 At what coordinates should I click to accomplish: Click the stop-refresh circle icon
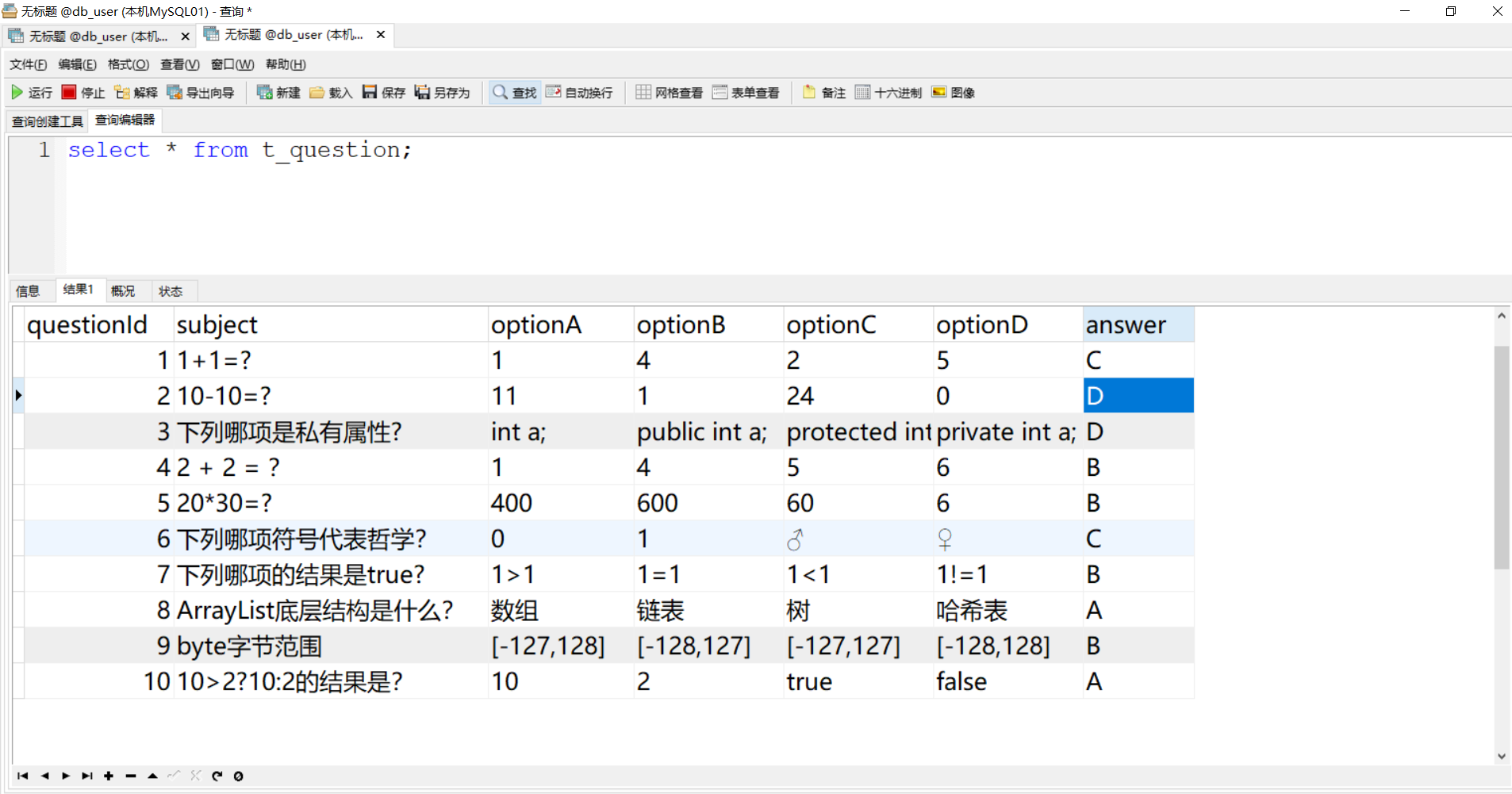238,776
